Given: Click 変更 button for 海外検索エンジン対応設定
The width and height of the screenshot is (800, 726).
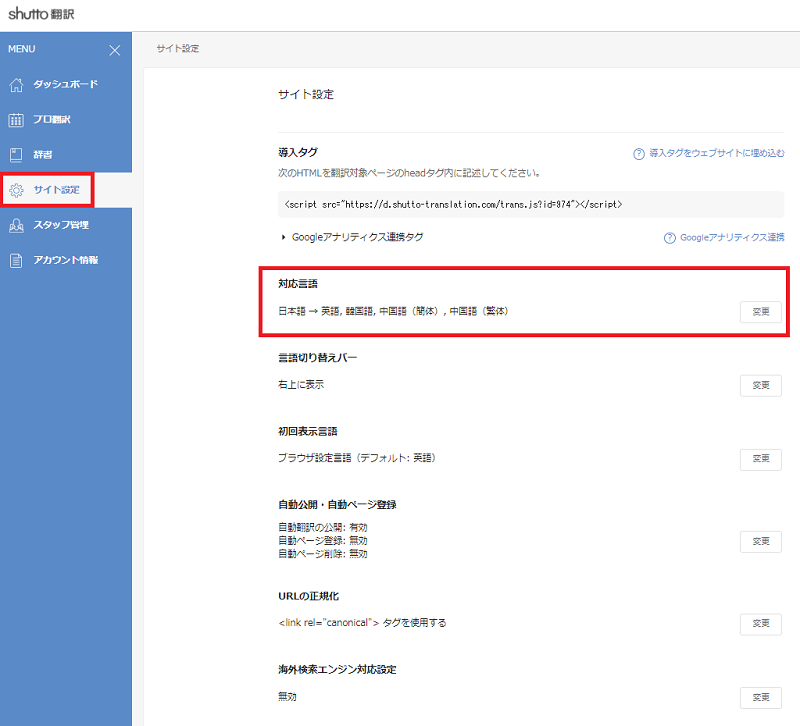Looking at the screenshot, I should [761, 697].
